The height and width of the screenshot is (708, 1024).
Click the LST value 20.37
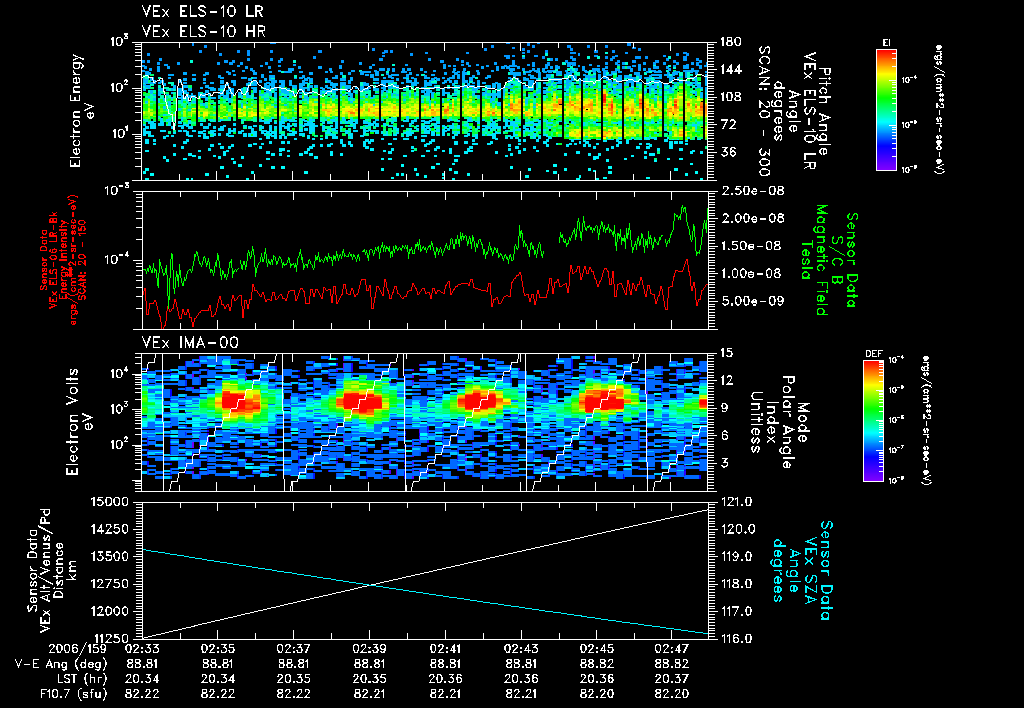pos(672,679)
